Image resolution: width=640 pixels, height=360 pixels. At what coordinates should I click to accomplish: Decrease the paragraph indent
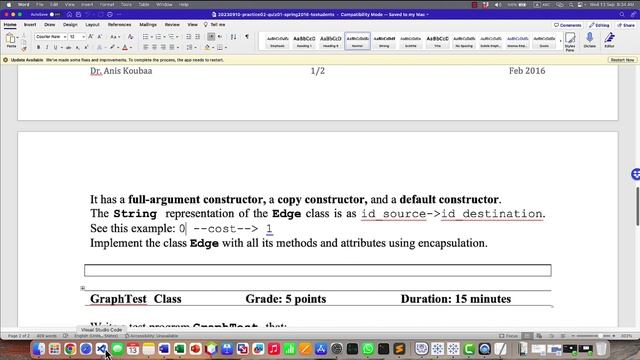click(x=189, y=37)
